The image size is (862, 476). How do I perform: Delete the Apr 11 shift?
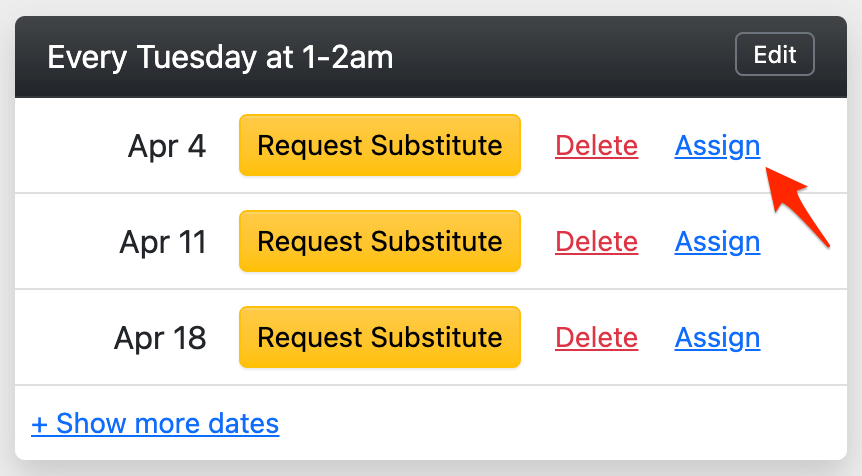(596, 242)
